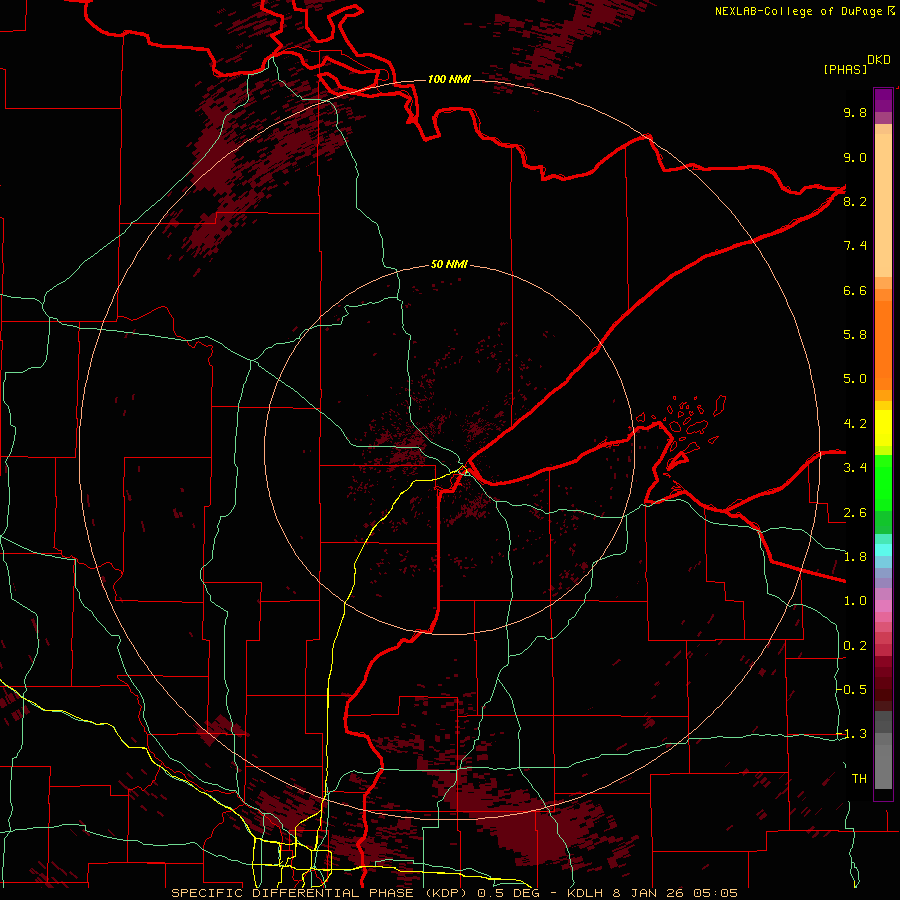This screenshot has width=900, height=900.
Task: Click the 3.4 scale value
Action: tap(855, 468)
